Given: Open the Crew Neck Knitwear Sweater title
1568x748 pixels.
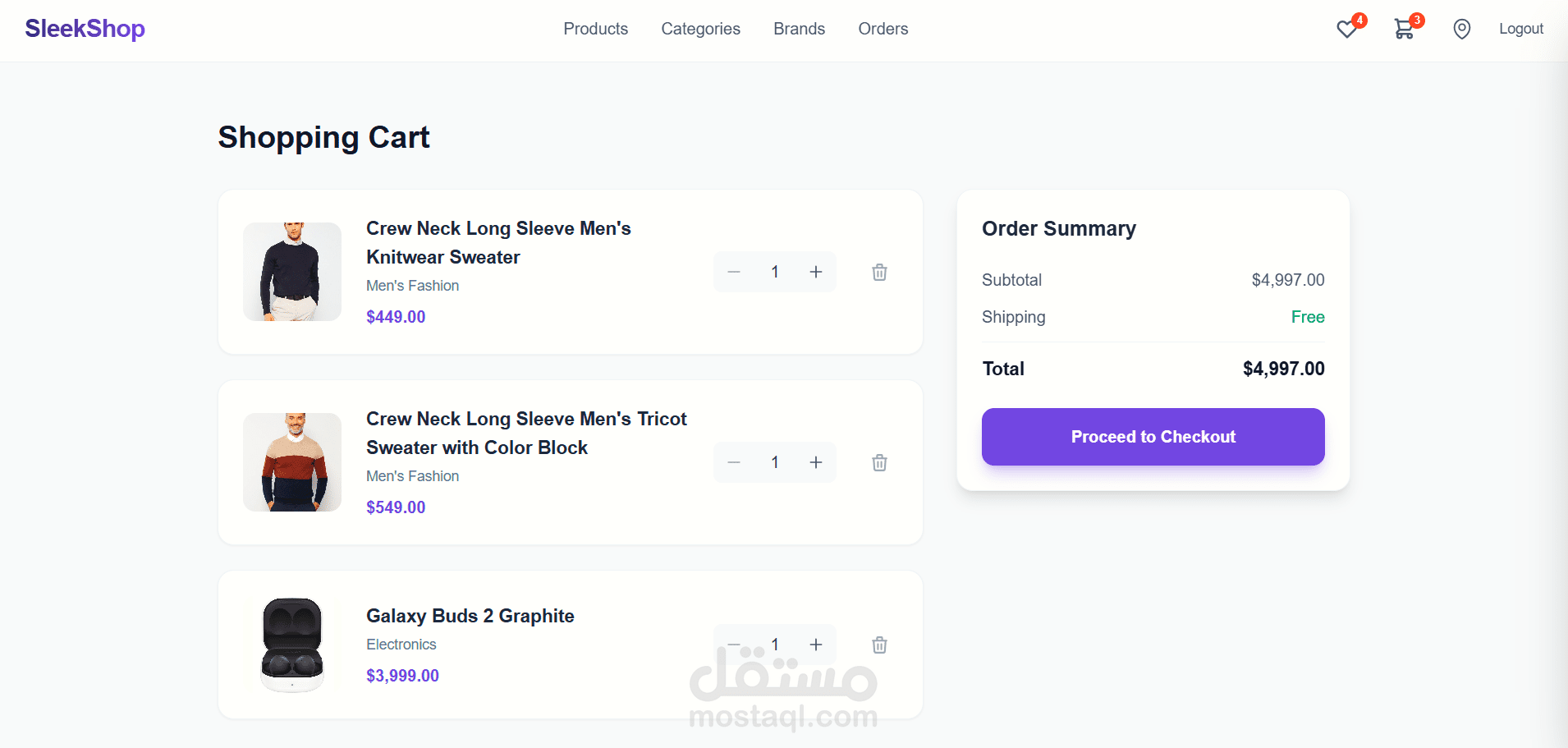Looking at the screenshot, I should (x=498, y=242).
